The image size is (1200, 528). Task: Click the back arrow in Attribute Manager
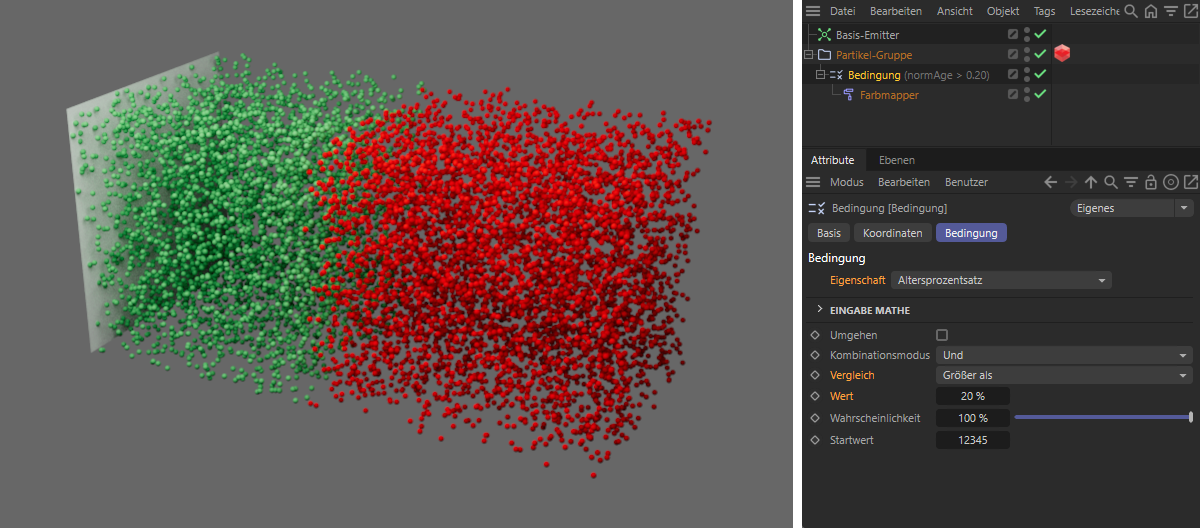tap(1051, 182)
